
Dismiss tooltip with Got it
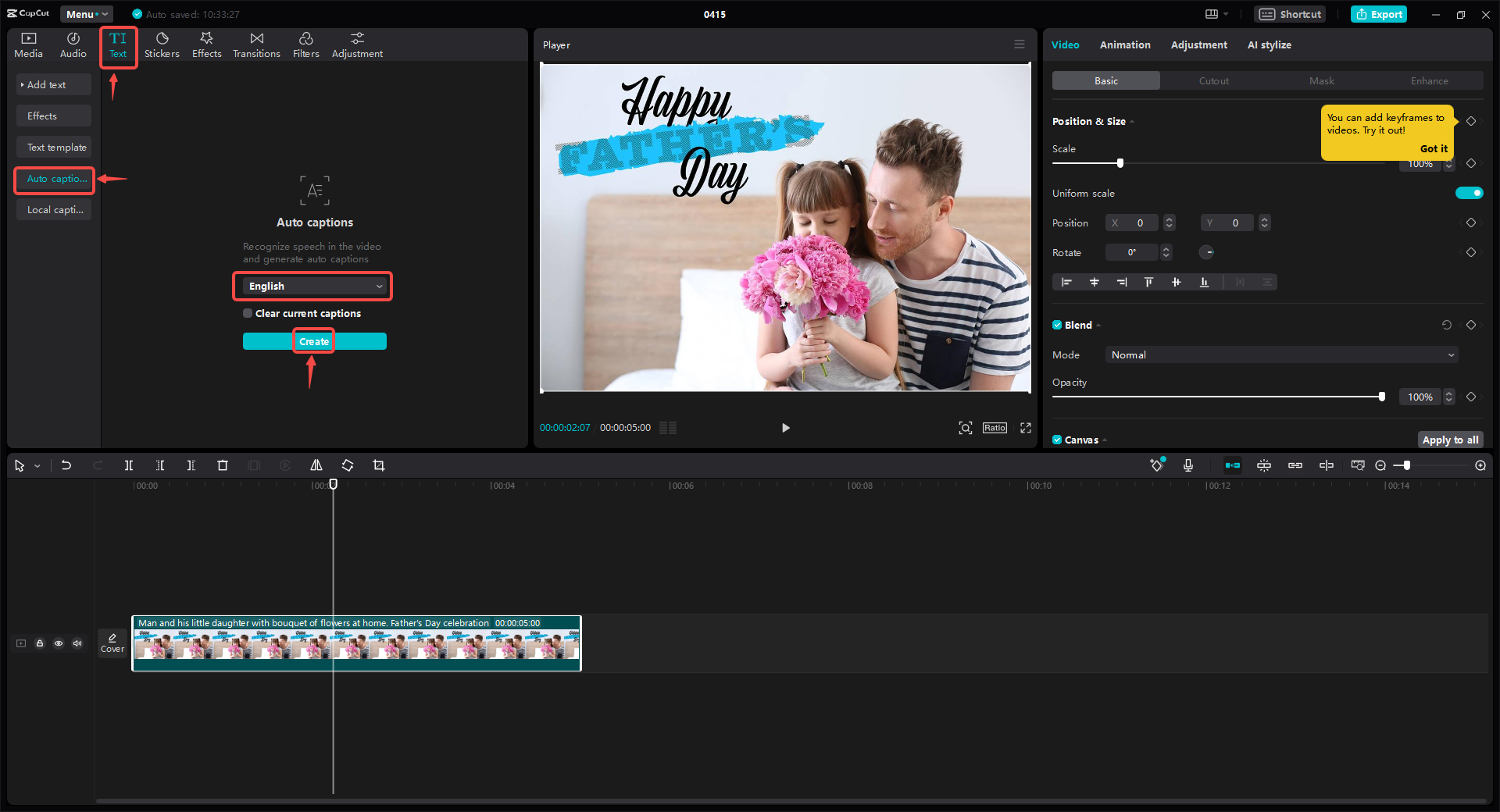click(1434, 148)
